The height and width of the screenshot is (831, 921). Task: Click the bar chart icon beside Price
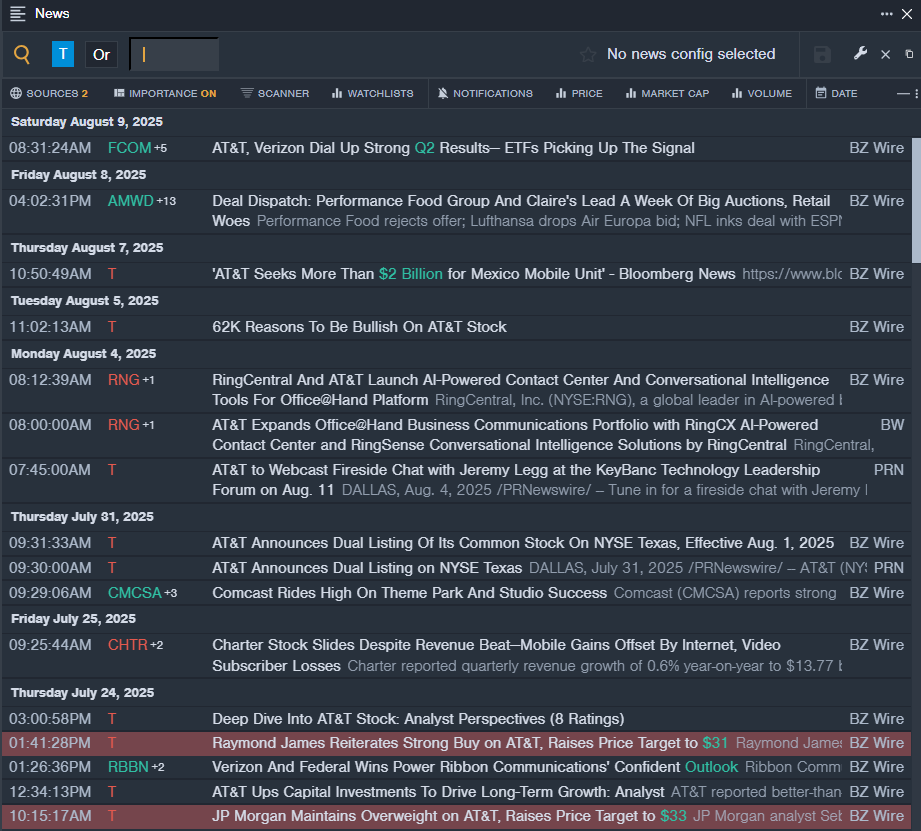click(x=561, y=93)
